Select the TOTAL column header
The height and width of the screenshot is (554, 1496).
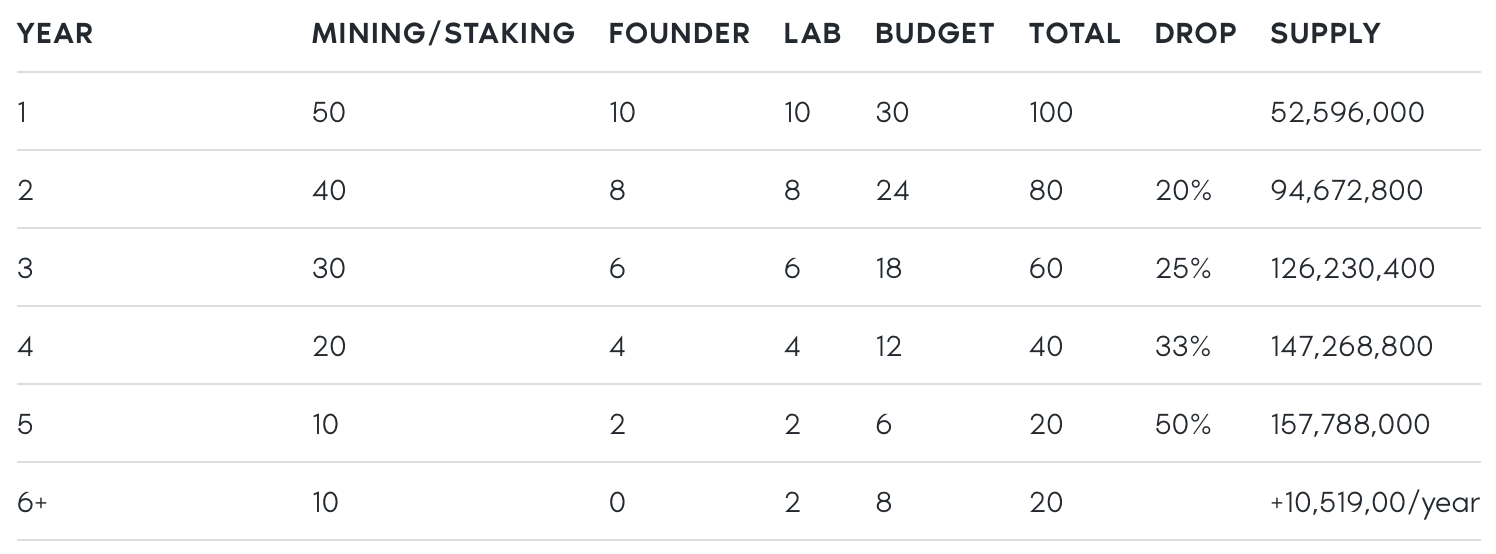click(x=1075, y=33)
